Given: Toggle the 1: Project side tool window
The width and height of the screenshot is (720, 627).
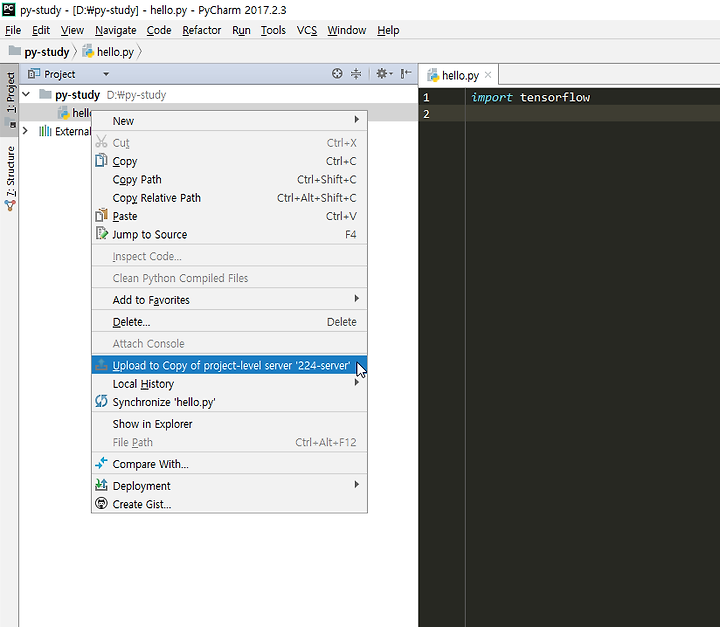Looking at the screenshot, I should point(10,99).
